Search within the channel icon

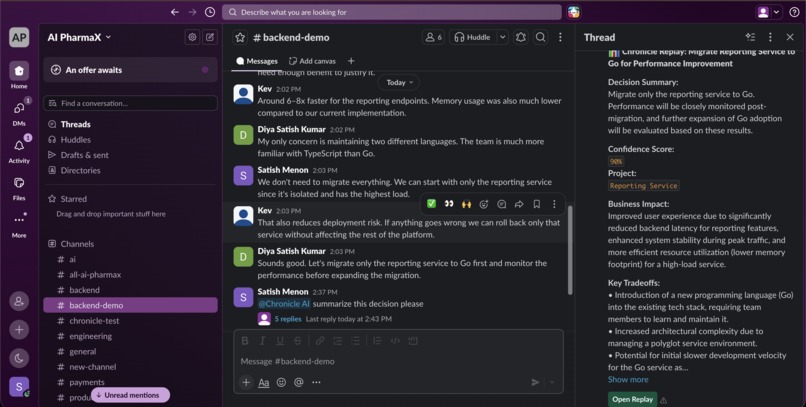tap(540, 37)
